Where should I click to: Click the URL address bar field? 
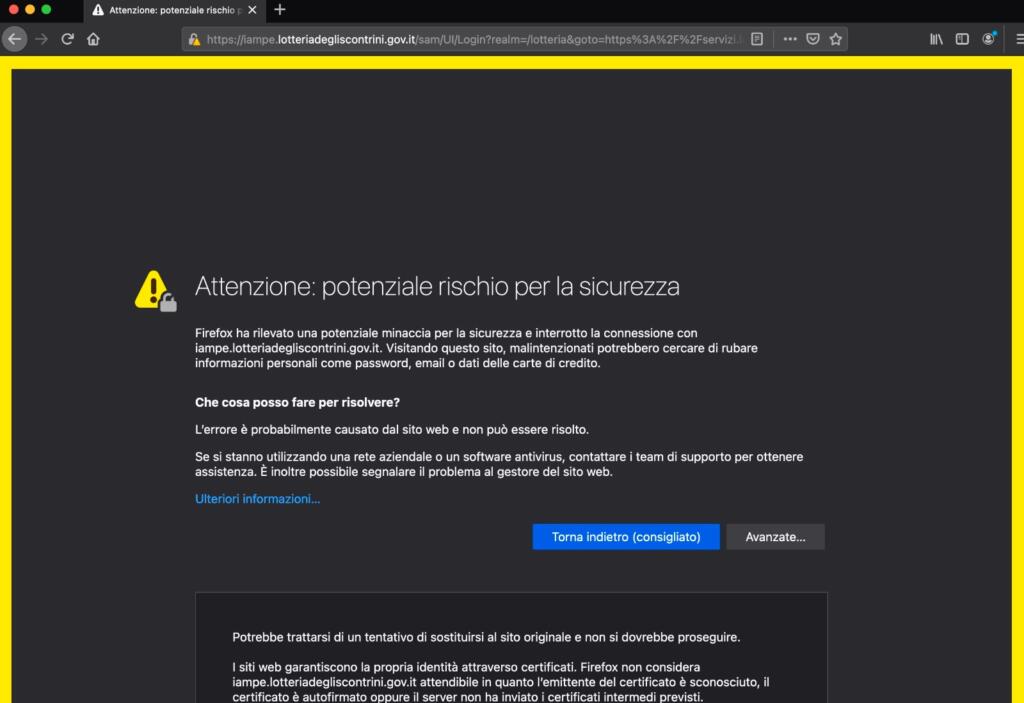(470, 40)
